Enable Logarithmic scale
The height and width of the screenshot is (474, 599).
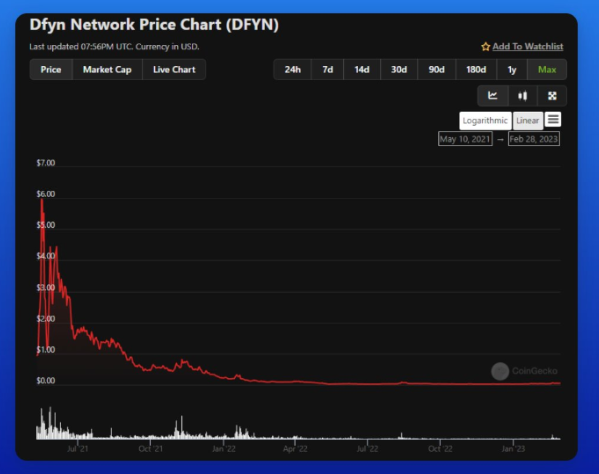(x=485, y=121)
